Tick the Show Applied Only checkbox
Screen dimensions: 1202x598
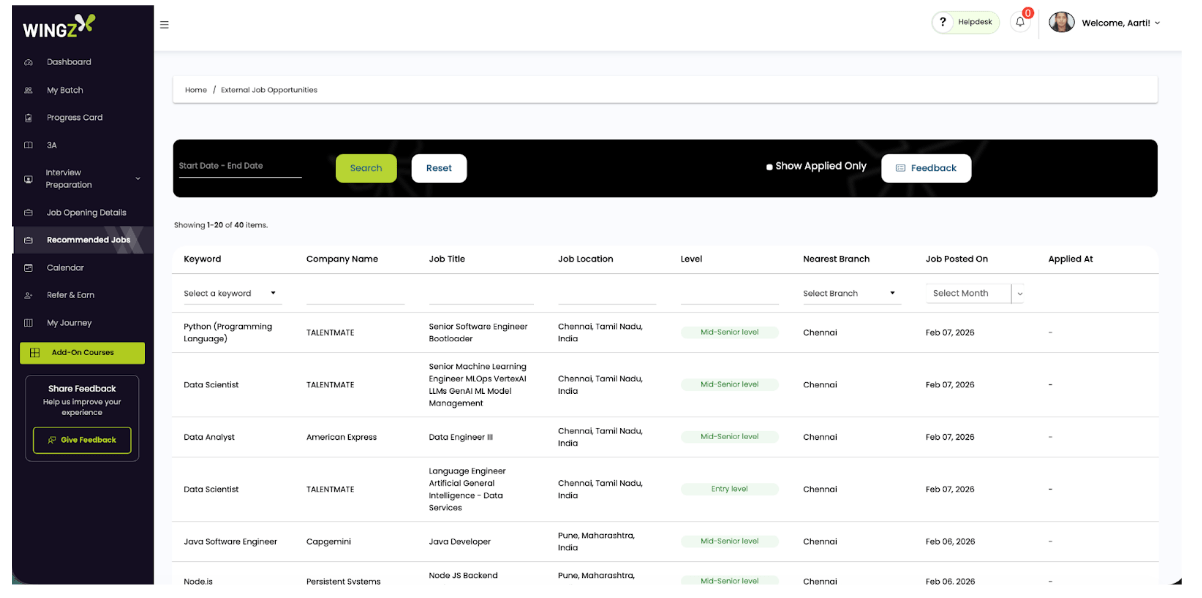click(769, 167)
